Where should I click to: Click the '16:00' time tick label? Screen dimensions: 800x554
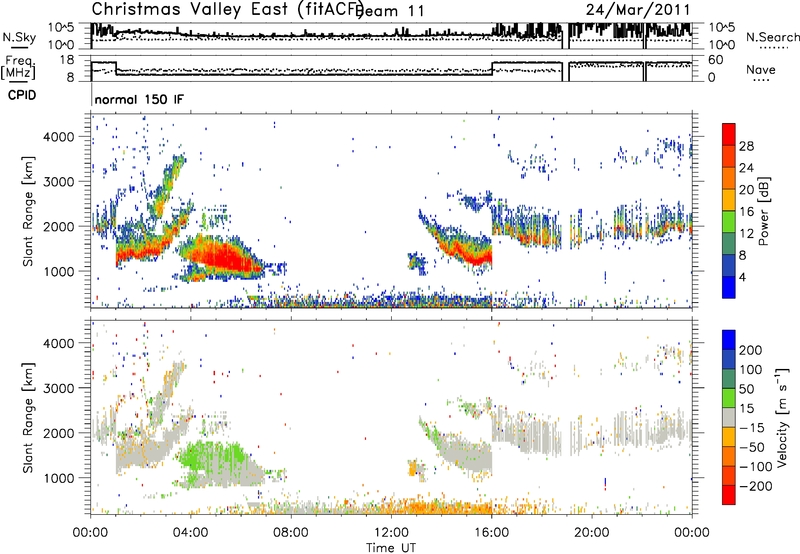[491, 533]
